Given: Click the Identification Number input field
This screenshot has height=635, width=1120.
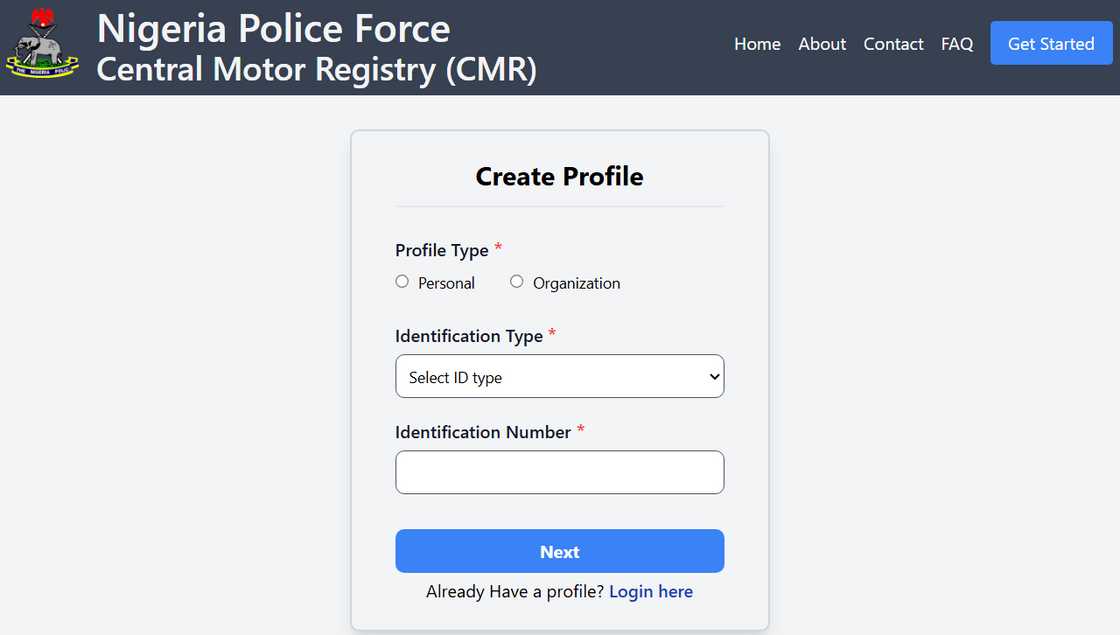Looking at the screenshot, I should [559, 471].
